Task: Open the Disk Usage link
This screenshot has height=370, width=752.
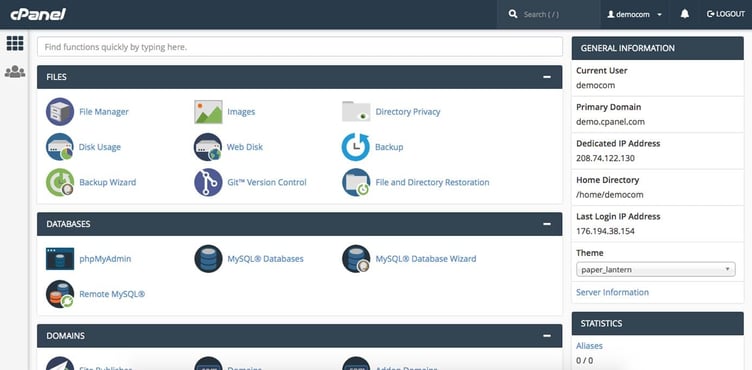Action: (100, 147)
